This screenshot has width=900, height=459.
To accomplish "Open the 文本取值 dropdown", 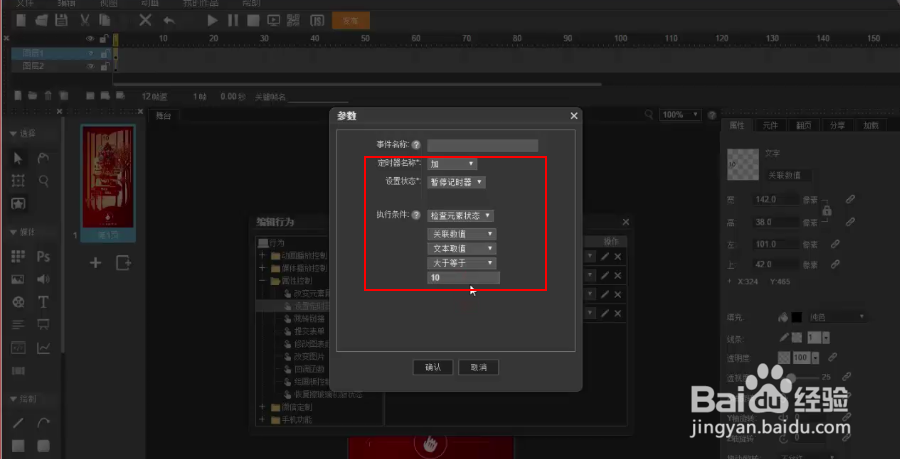I will point(462,248).
